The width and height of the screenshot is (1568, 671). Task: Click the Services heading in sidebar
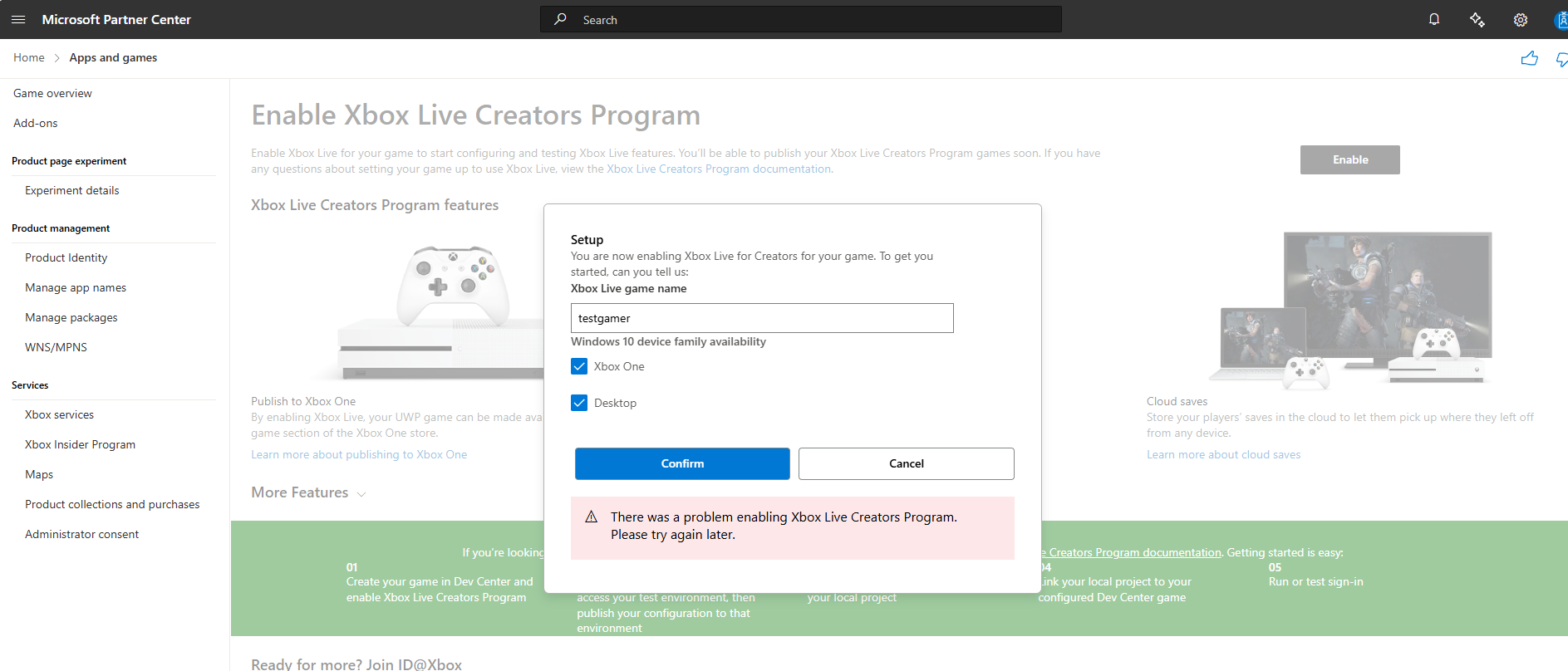coord(30,385)
